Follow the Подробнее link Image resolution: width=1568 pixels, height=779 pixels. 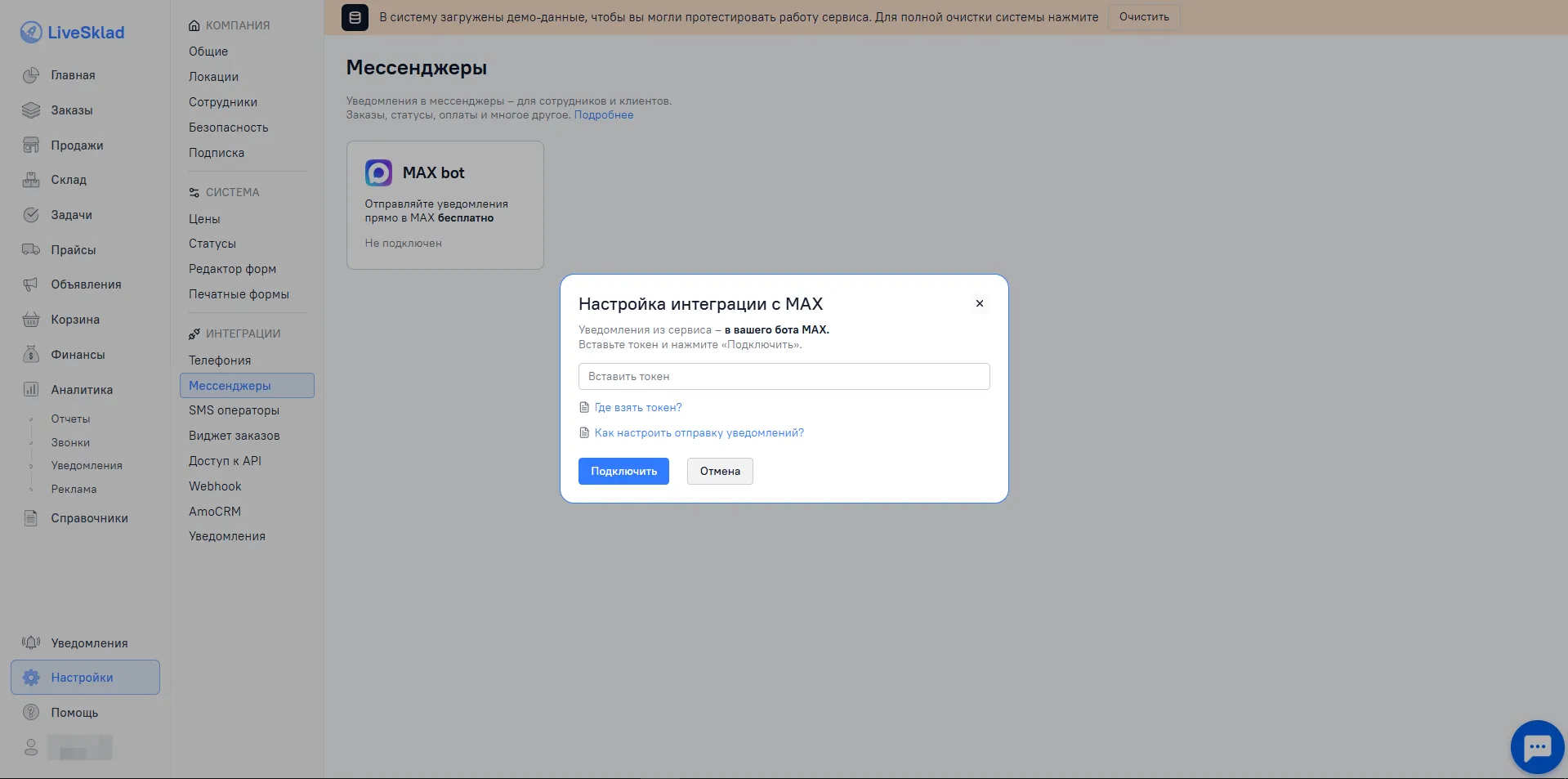tap(604, 115)
